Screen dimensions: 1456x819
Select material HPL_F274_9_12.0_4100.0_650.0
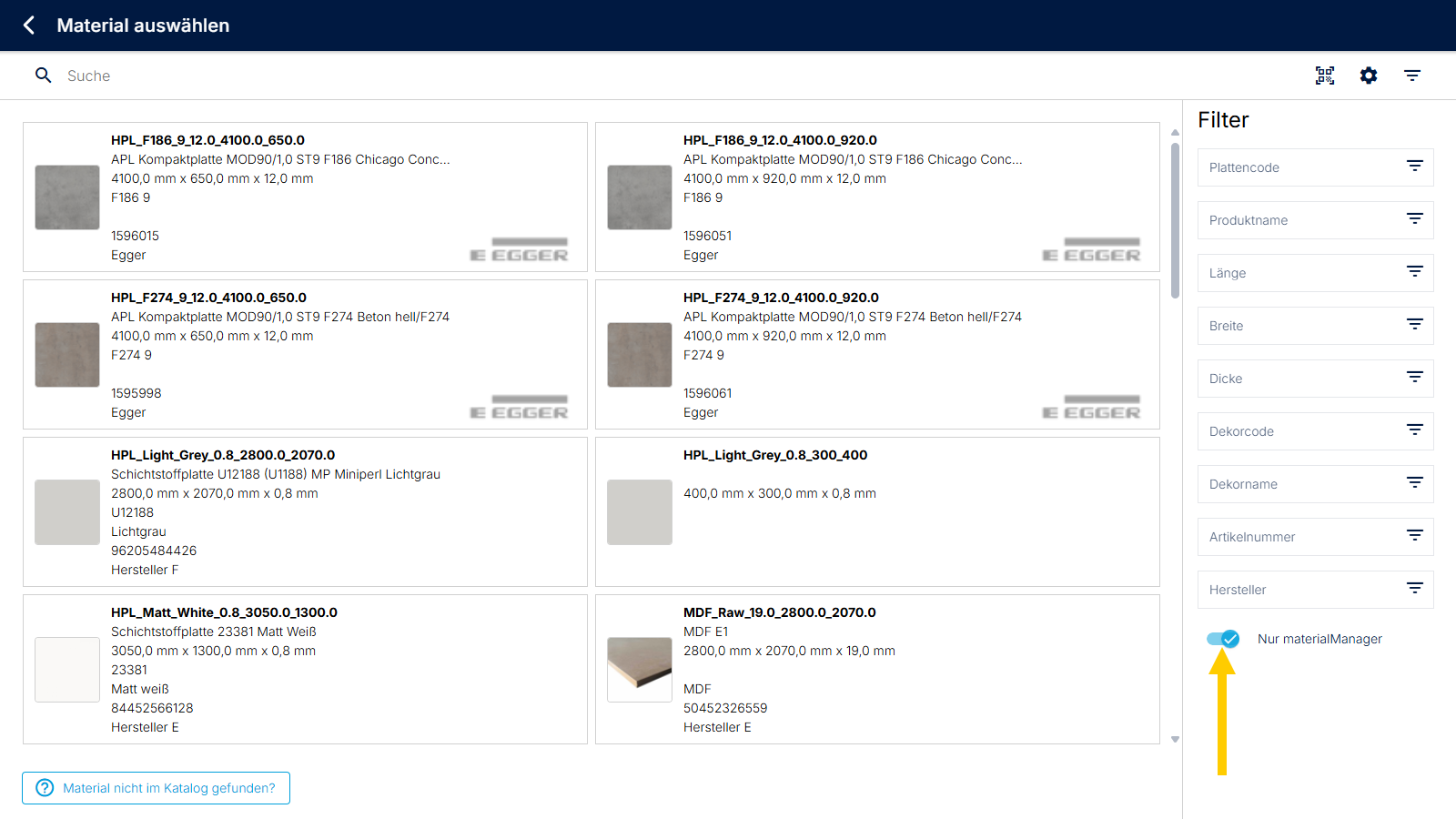click(305, 355)
